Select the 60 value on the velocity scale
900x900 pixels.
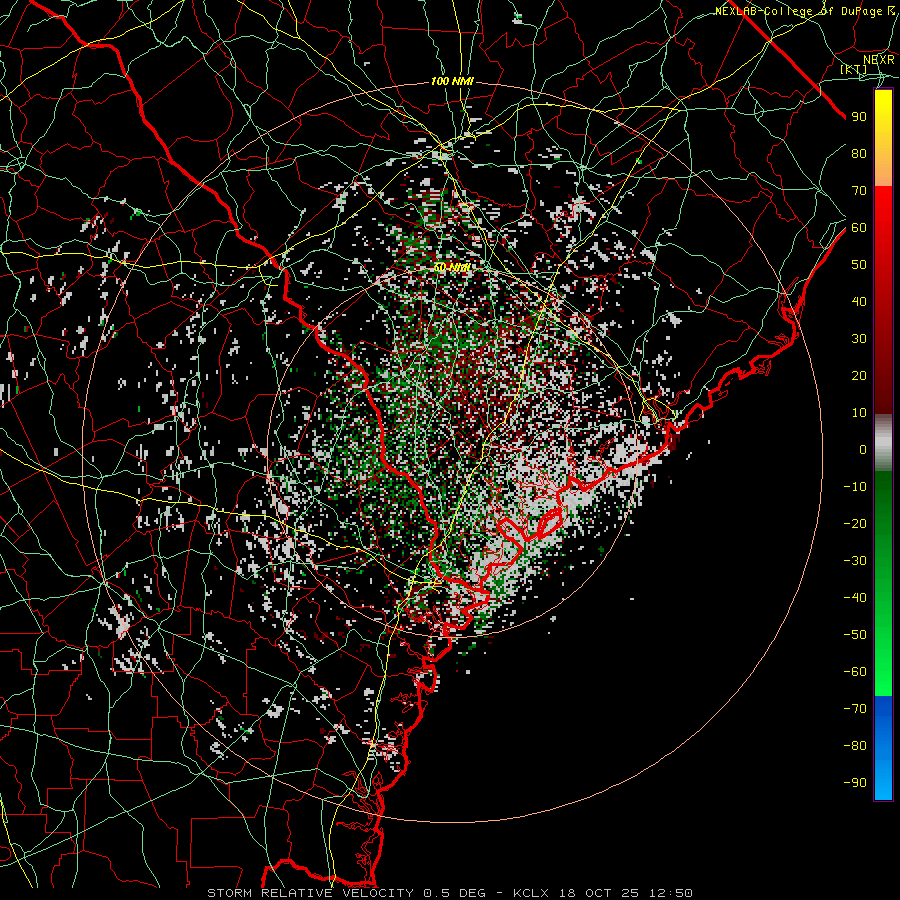[859, 227]
